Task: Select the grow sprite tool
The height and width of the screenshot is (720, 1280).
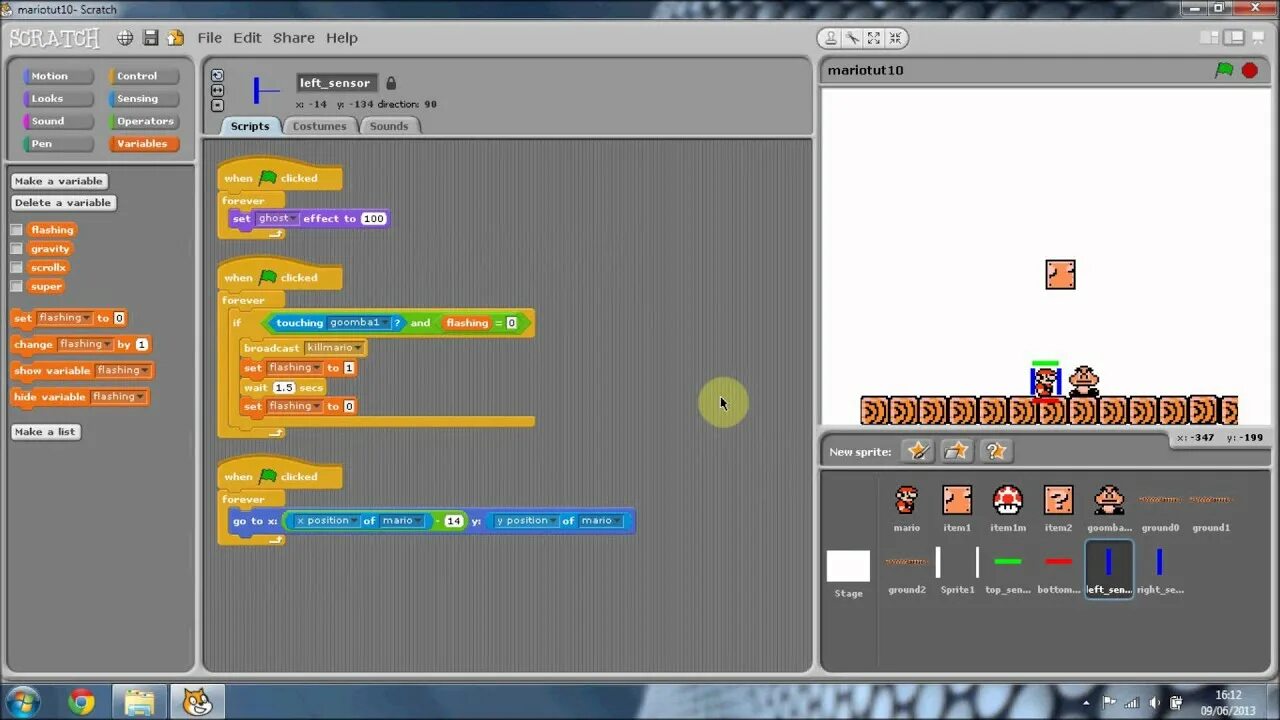Action: point(874,38)
